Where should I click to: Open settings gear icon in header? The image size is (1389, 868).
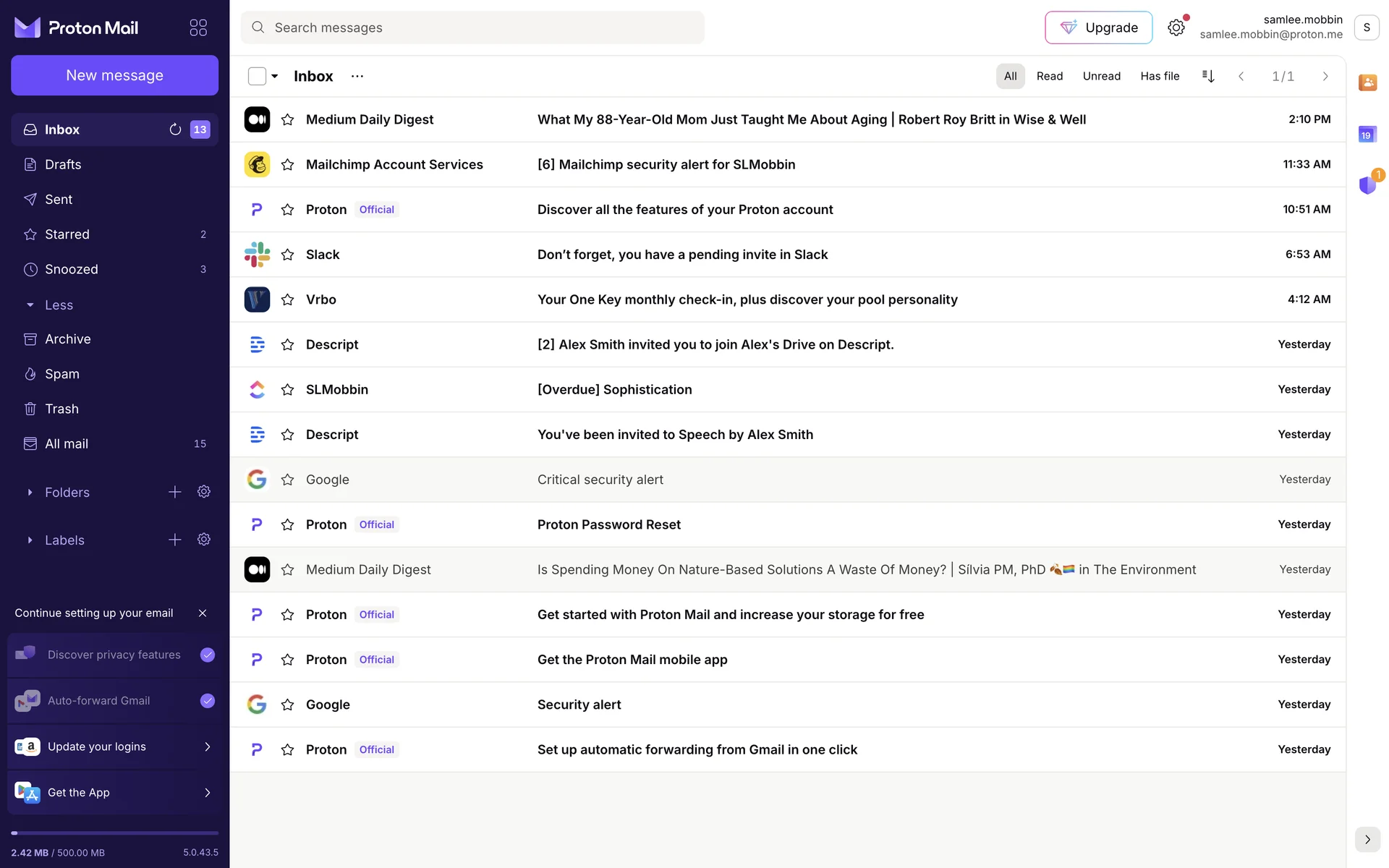pyautogui.click(x=1176, y=27)
